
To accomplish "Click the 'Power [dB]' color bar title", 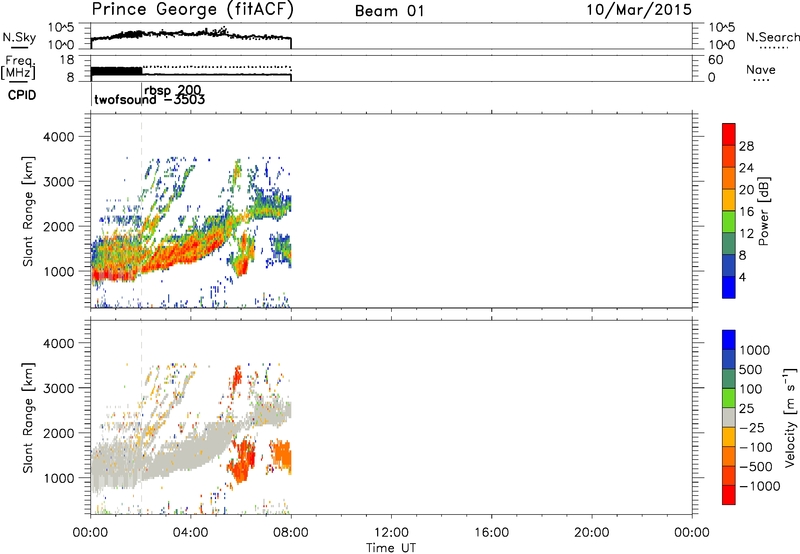I will click(x=763, y=211).
